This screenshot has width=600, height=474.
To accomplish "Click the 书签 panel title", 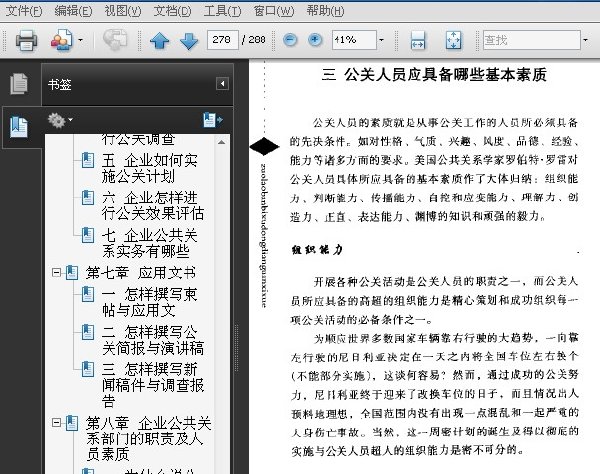I will pyautogui.click(x=60, y=84).
